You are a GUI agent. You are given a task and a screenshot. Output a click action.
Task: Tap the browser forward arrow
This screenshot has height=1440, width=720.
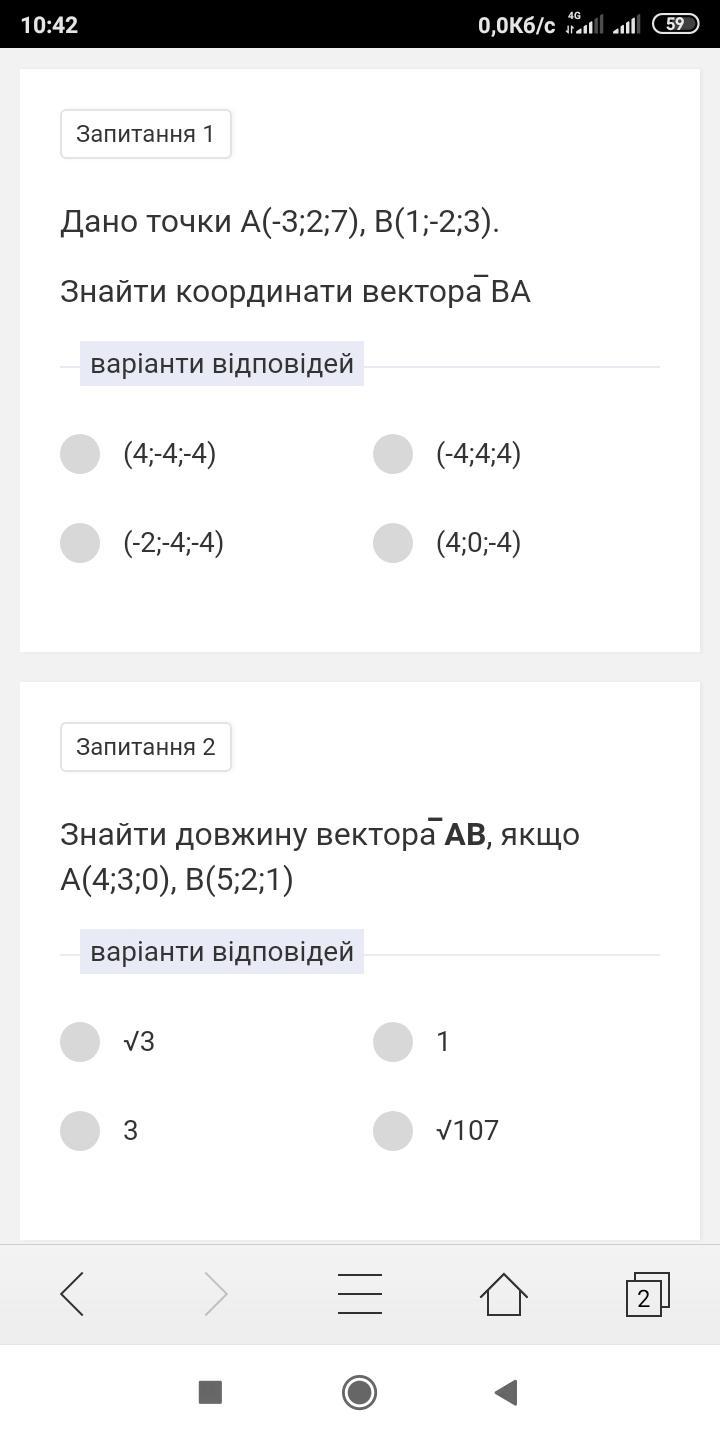point(216,1294)
